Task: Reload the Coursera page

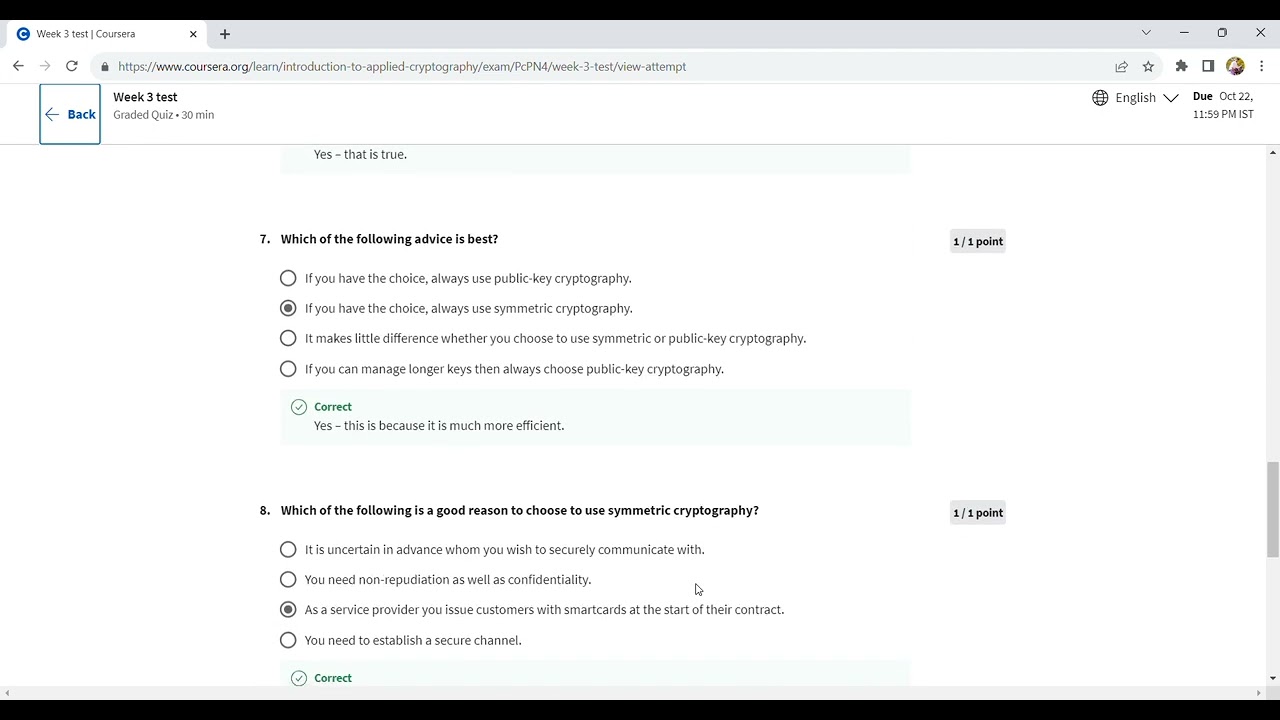Action: [x=72, y=66]
